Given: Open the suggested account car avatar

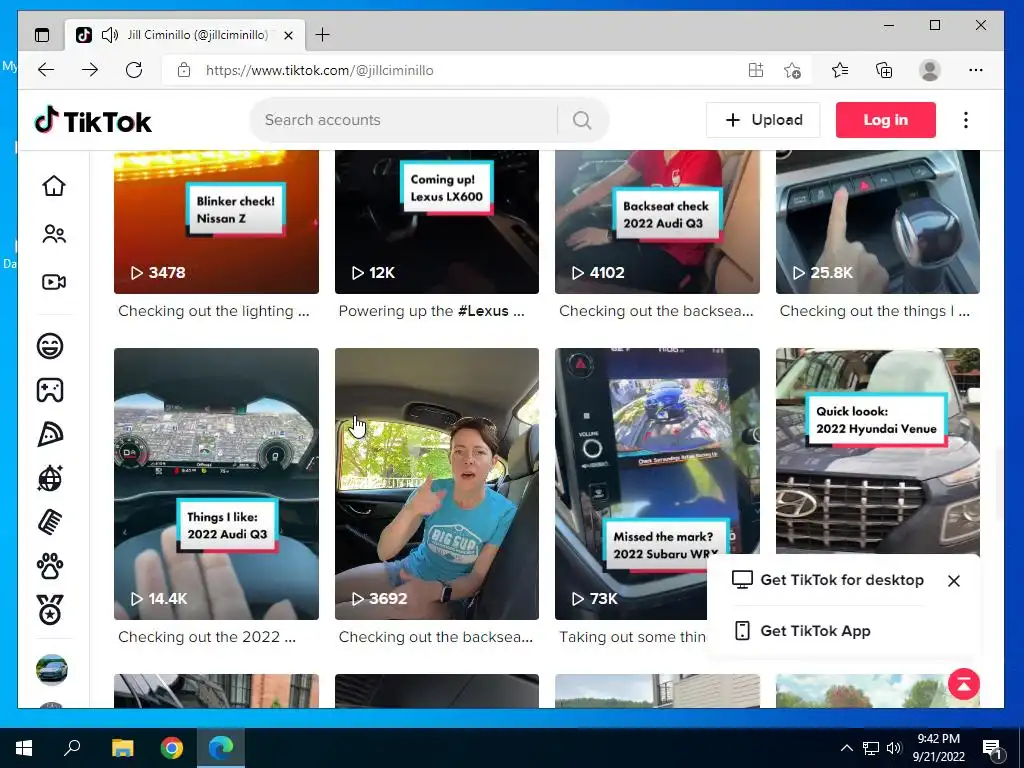Looking at the screenshot, I should tap(52, 669).
